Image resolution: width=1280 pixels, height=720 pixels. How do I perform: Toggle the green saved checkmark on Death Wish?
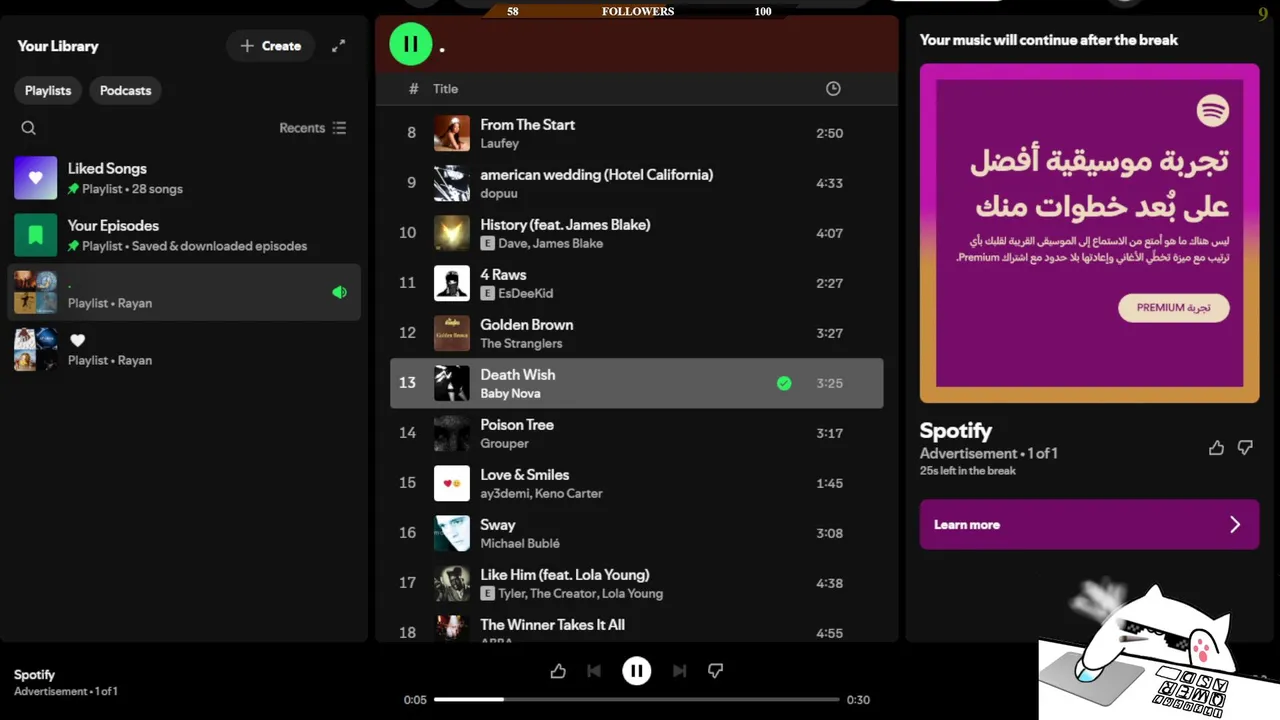(784, 383)
